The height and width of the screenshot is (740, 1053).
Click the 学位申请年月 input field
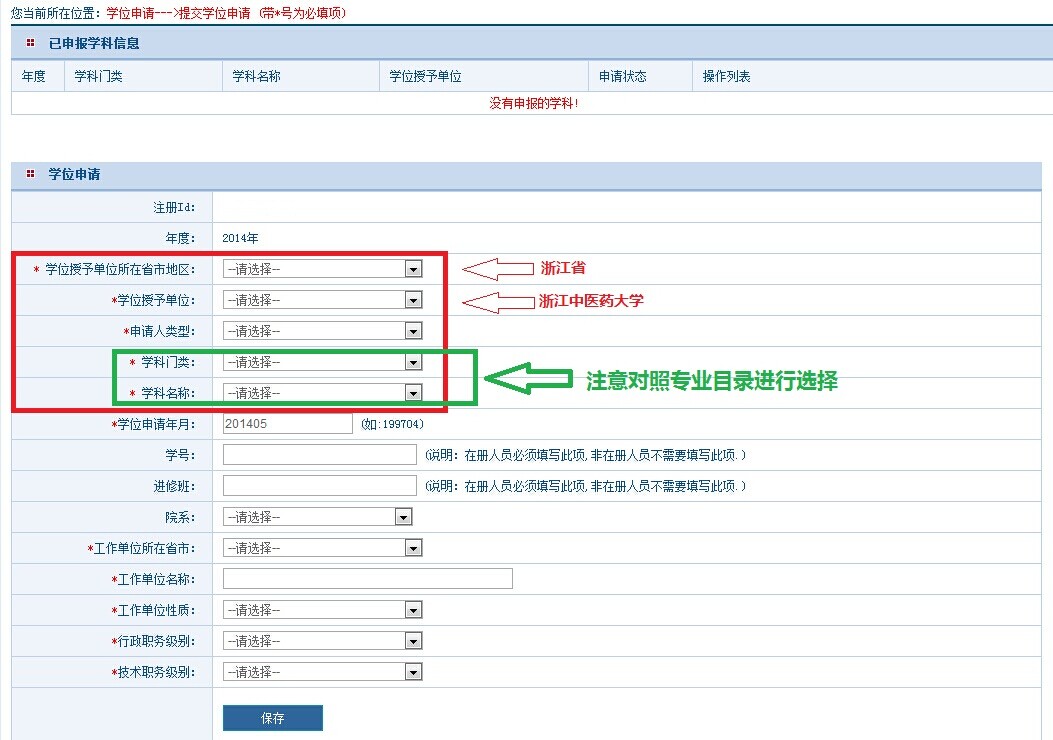pyautogui.click(x=288, y=424)
